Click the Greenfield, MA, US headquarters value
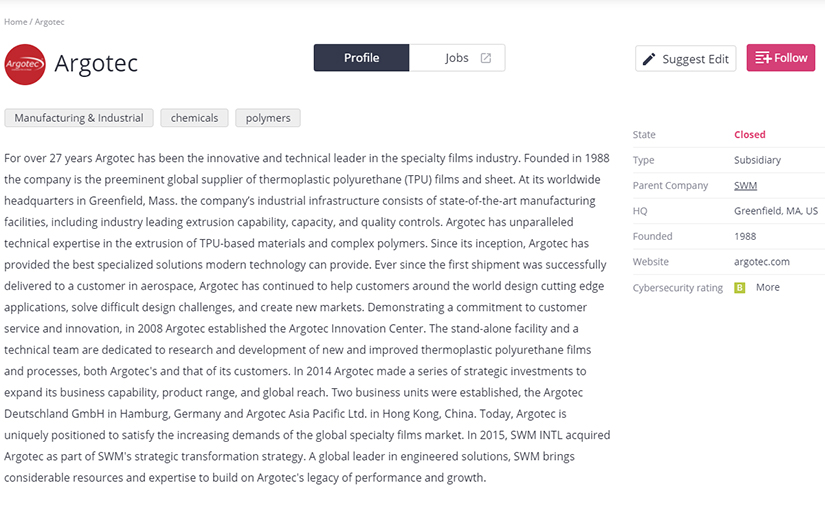Image resolution: width=825 pixels, height=516 pixels. 776,211
